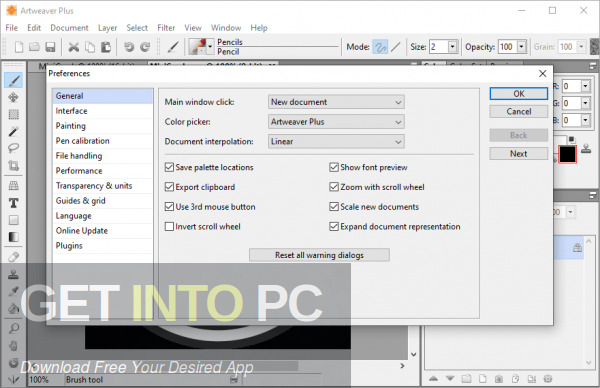Open the Opacity dropdown arrow
Screen dimensions: 600x388
(x=522, y=47)
